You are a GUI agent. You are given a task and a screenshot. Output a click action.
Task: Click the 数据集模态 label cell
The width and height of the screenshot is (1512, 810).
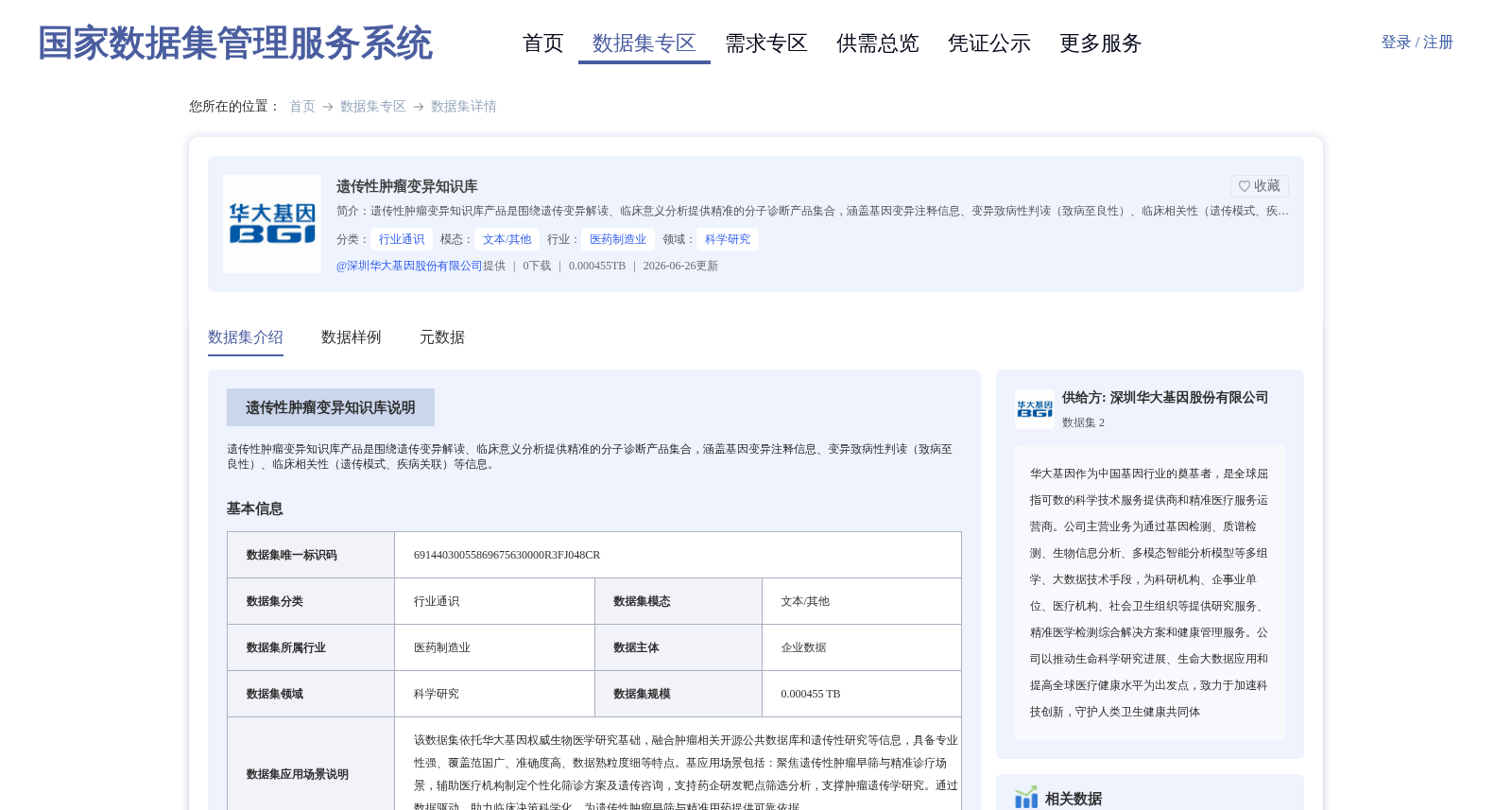pos(679,601)
